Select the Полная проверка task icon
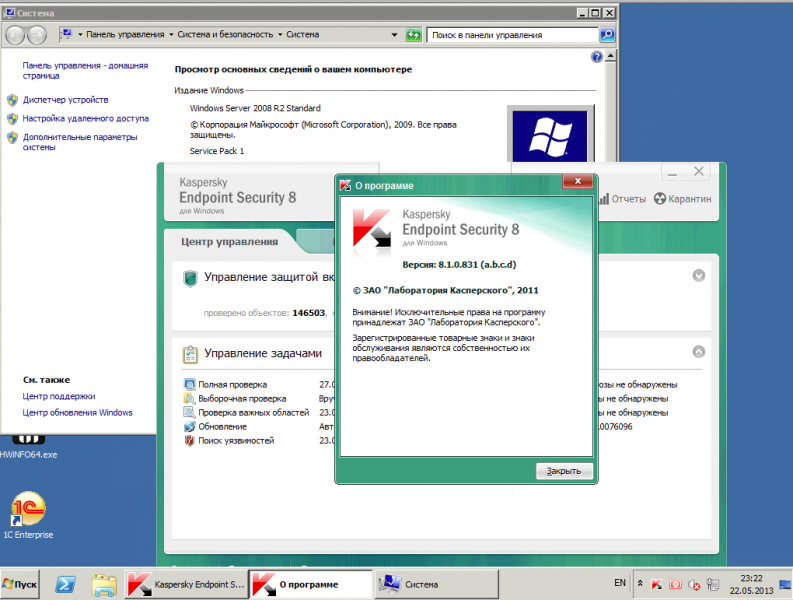This screenshot has height=600, width=793. [189, 384]
